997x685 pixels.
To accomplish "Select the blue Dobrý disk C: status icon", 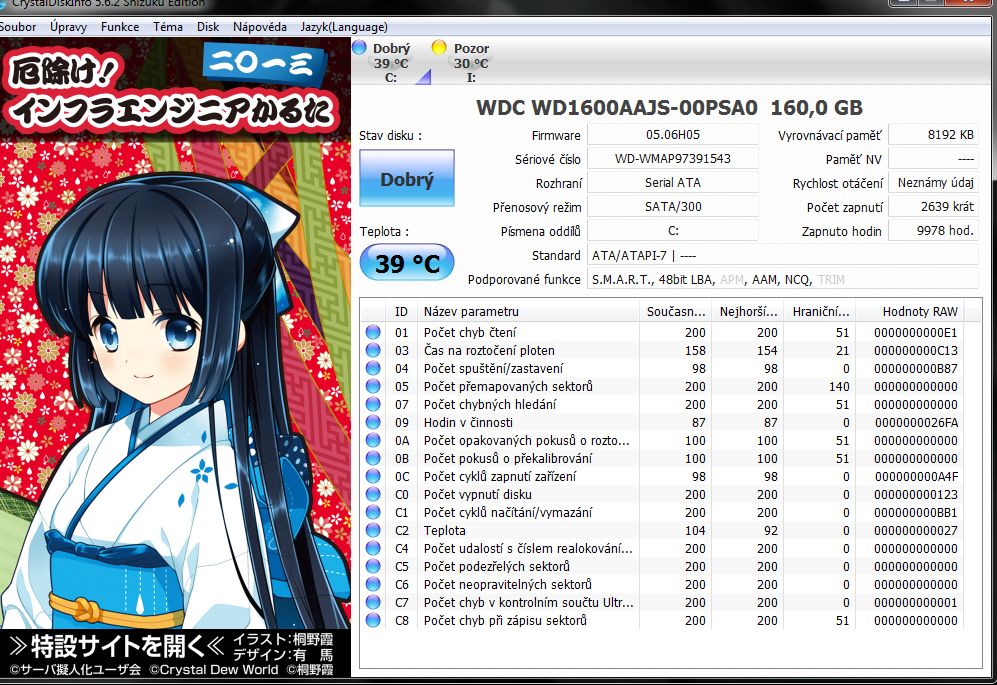I will click(x=359, y=47).
